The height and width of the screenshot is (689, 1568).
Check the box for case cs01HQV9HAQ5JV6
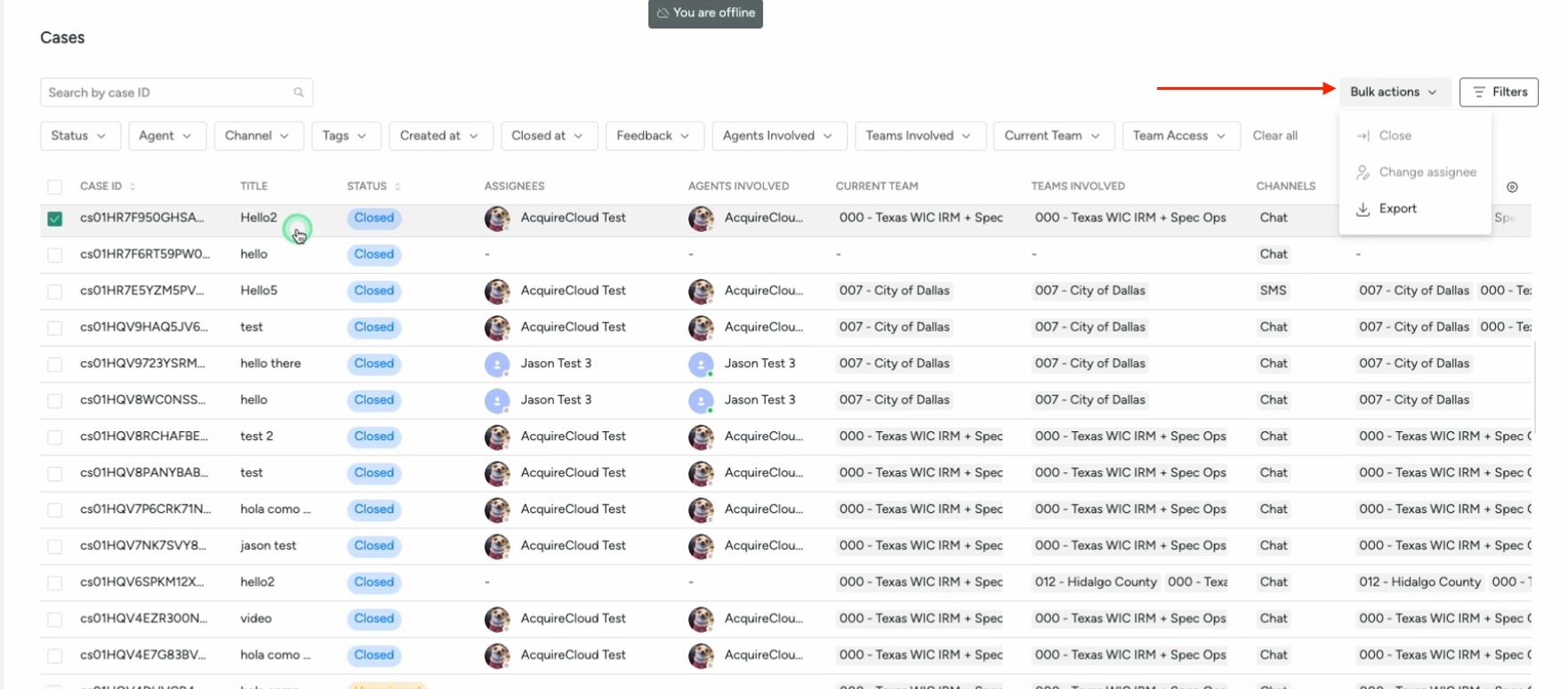tap(55, 328)
